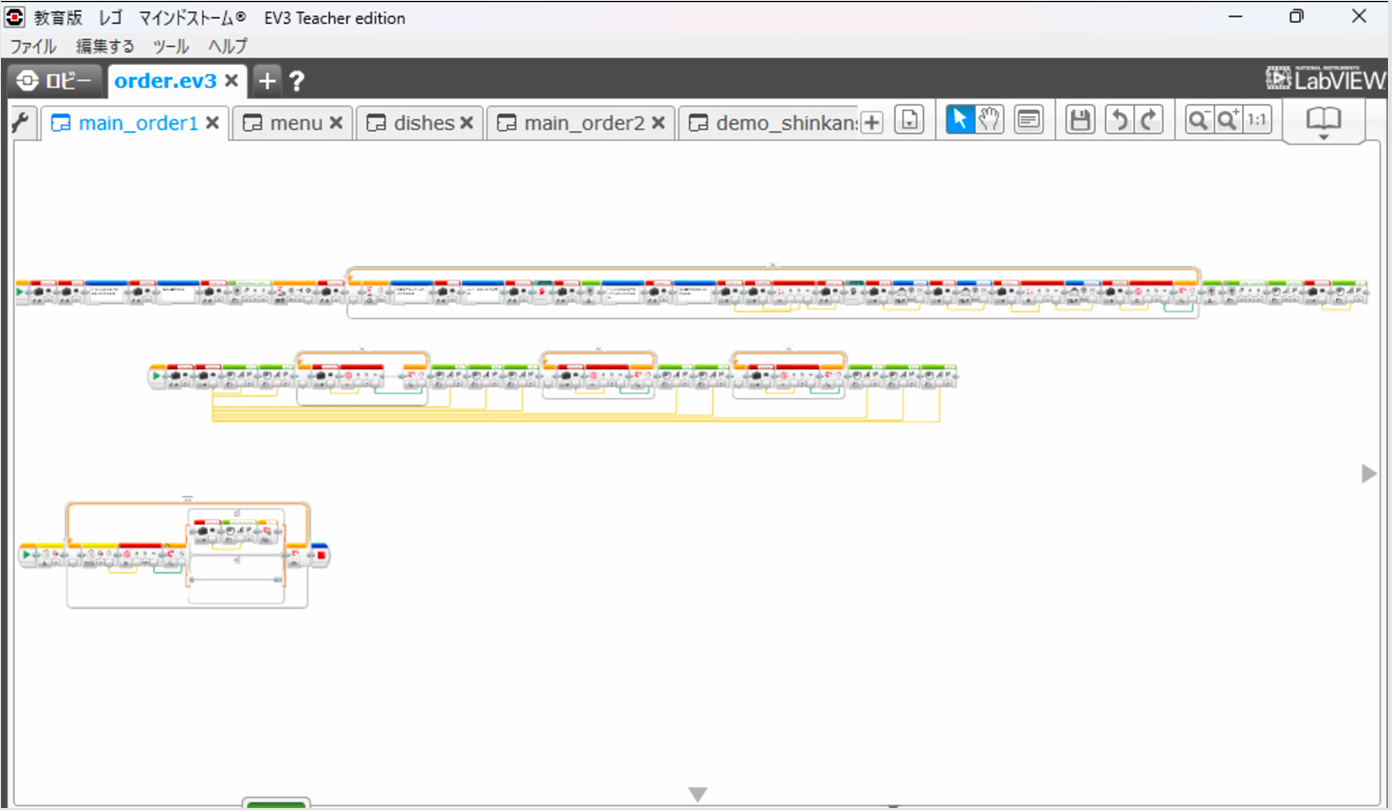Open the ファイル menu

[33, 46]
